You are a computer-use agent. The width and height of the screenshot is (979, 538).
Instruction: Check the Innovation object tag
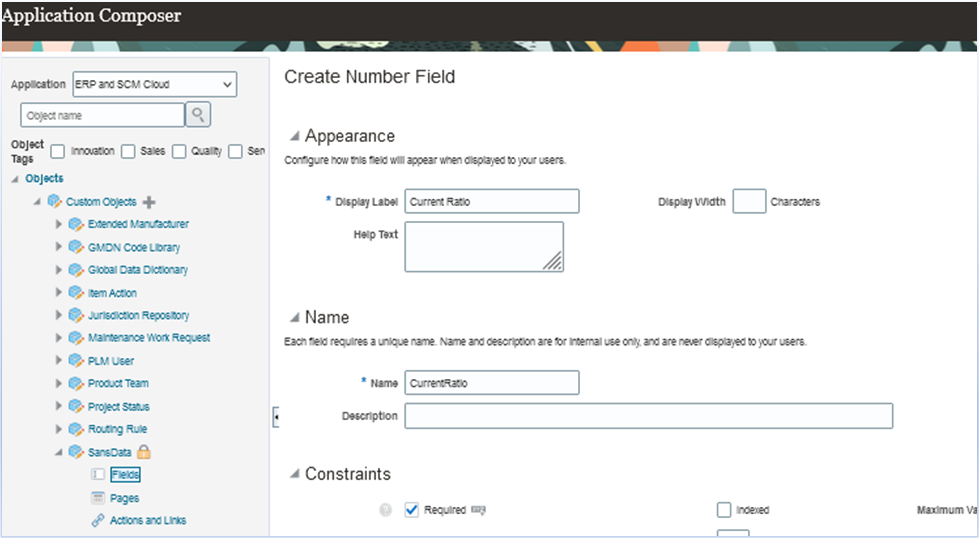coord(57,151)
